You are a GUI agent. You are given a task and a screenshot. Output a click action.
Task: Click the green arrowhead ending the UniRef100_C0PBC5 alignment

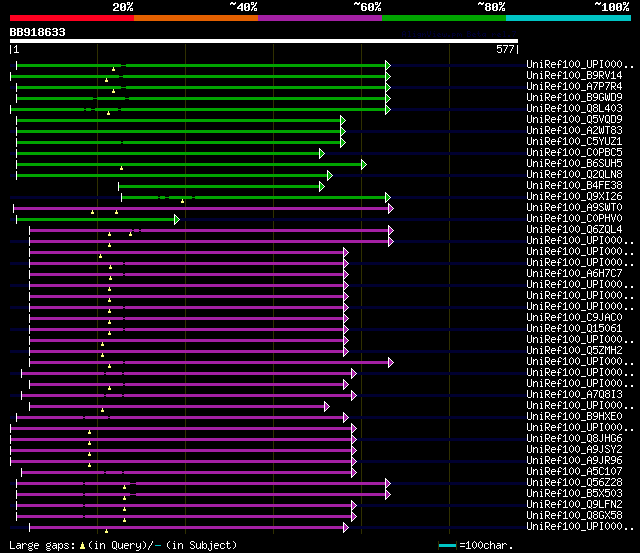pyautogui.click(x=322, y=153)
